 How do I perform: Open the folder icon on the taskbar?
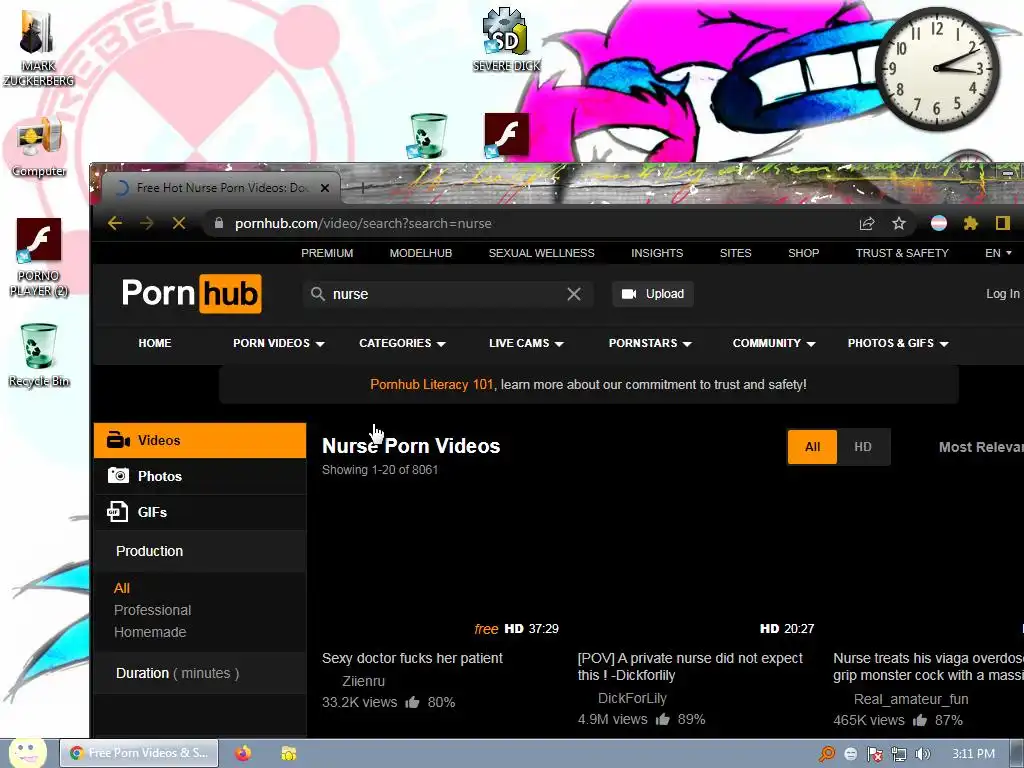(289, 753)
